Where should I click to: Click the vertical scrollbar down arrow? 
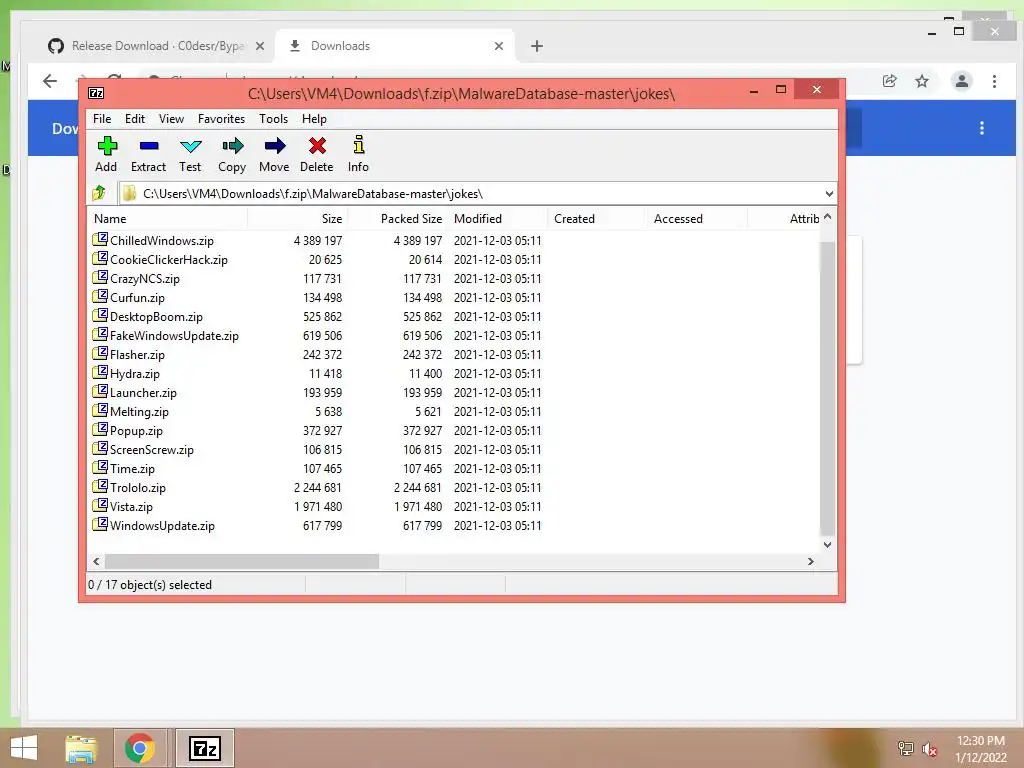click(827, 544)
